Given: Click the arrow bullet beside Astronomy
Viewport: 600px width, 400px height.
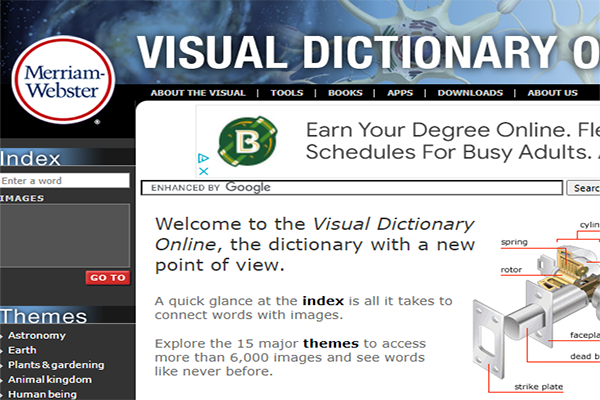Looking at the screenshot, I should [3, 336].
